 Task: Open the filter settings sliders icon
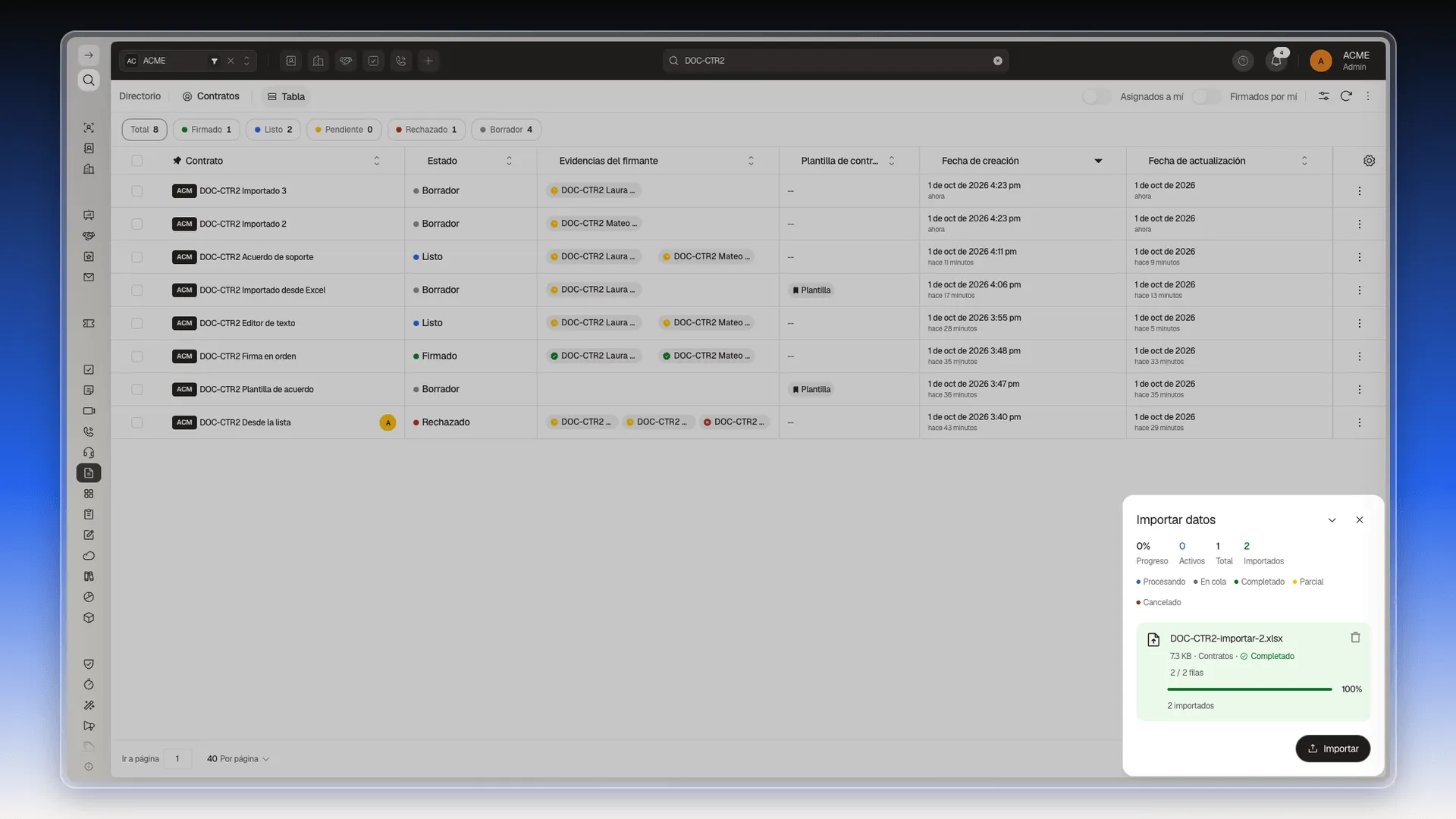[x=1323, y=96]
